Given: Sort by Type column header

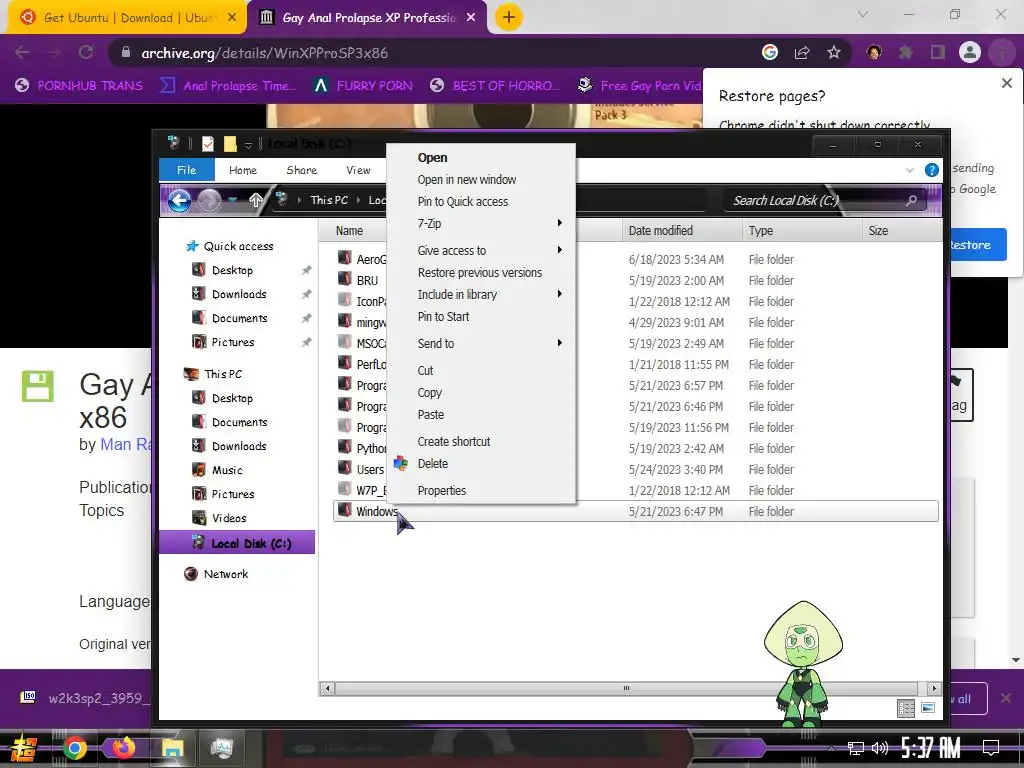Looking at the screenshot, I should point(801,231).
